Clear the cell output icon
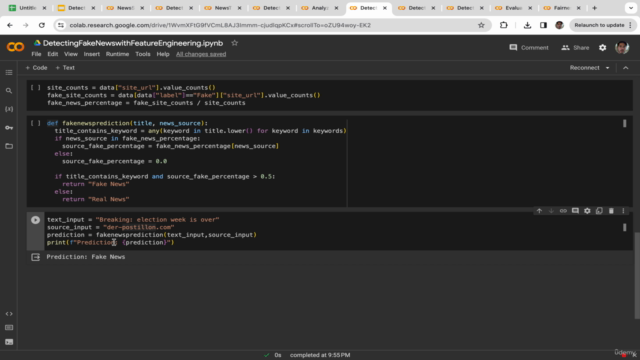This screenshot has height=360, width=640. coord(36,257)
